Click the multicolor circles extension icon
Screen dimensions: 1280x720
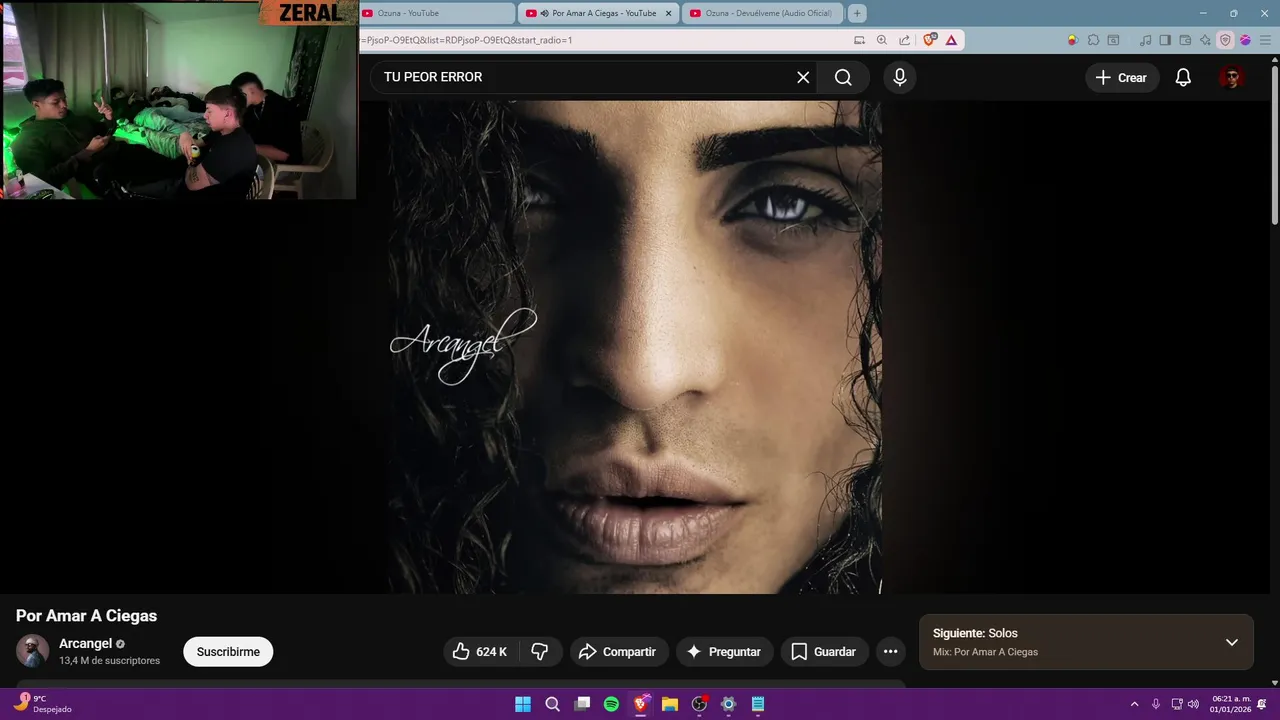pos(1072,40)
